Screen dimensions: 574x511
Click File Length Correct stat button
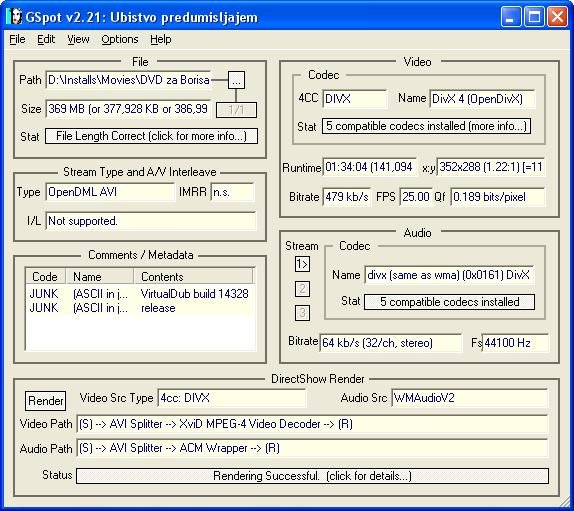click(x=151, y=136)
